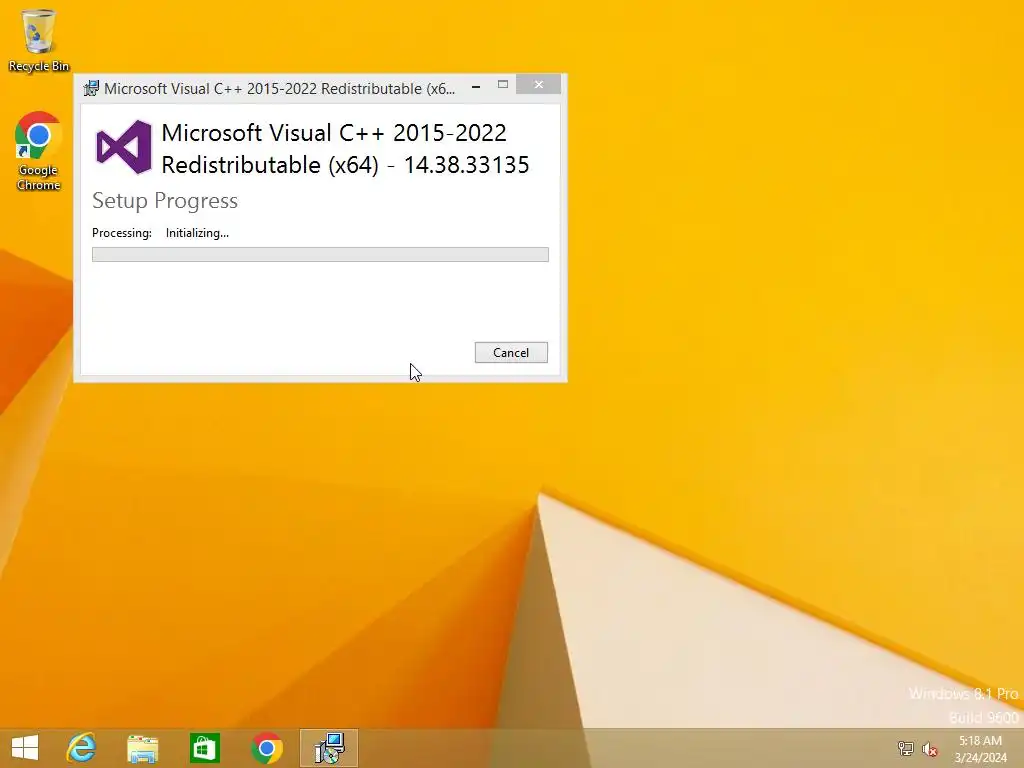1024x768 pixels.
Task: Launch Internet Explorer from the taskbar
Action: click(81, 748)
